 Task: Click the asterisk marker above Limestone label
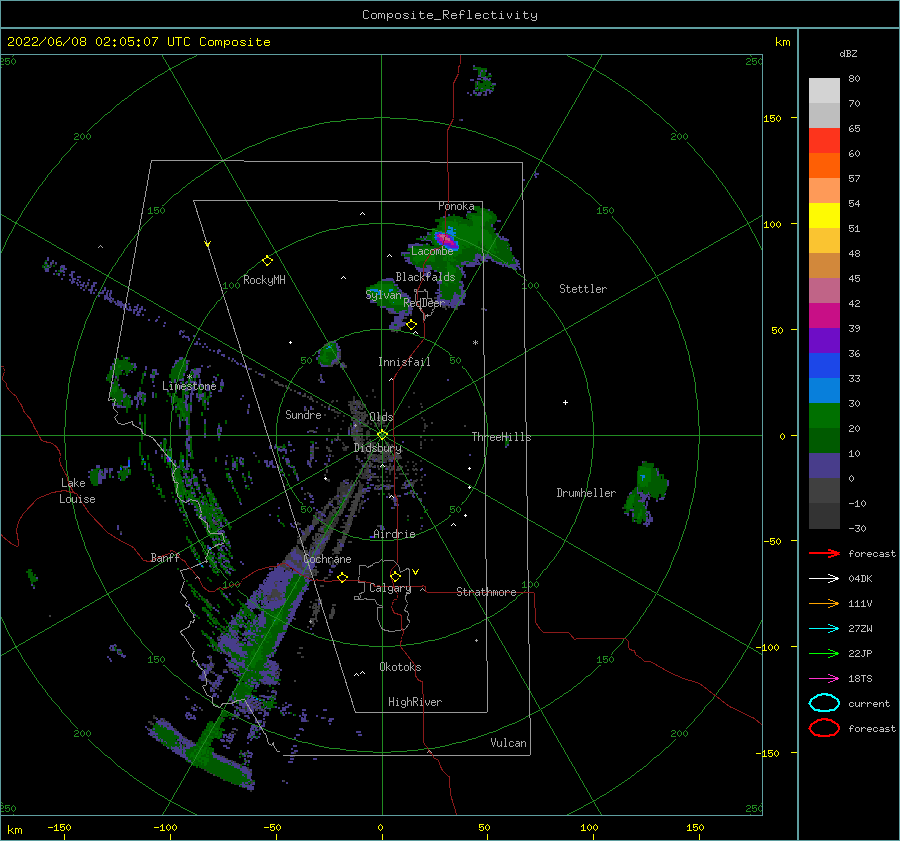click(189, 377)
